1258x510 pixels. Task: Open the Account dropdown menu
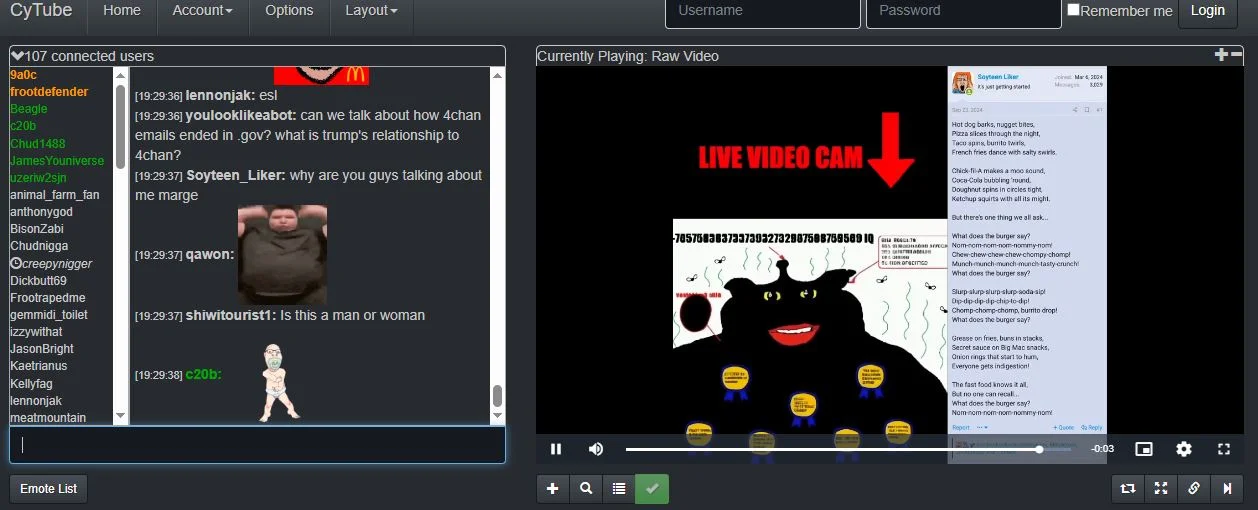[x=202, y=10]
